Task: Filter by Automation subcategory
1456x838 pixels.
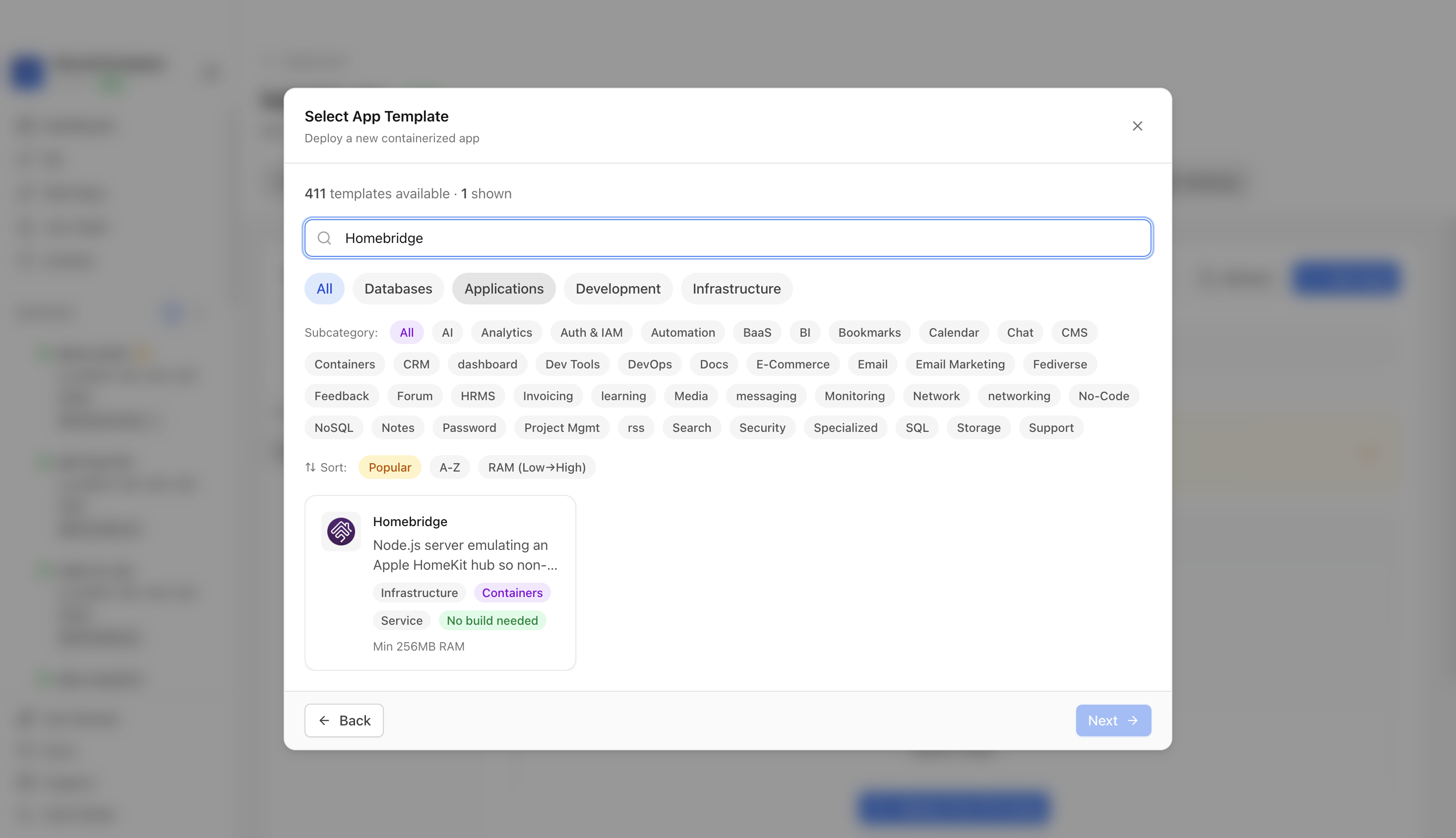Action: pos(682,332)
